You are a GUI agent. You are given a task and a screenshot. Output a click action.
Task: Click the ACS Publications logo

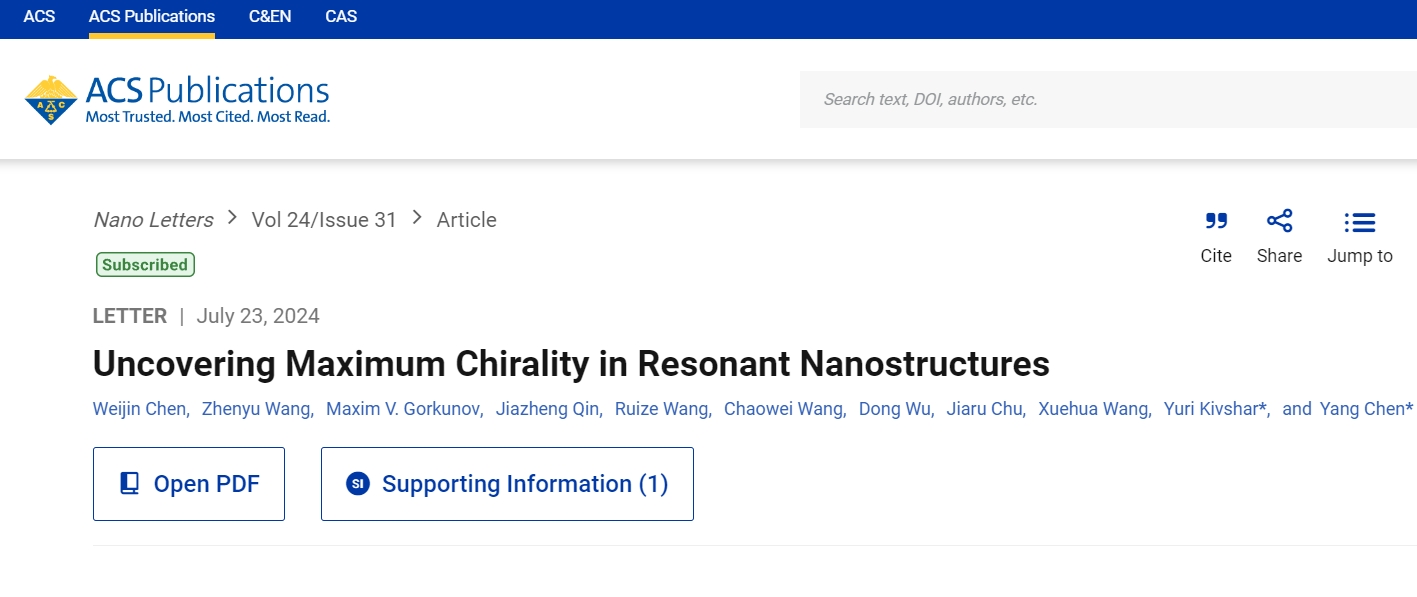pos(177,100)
